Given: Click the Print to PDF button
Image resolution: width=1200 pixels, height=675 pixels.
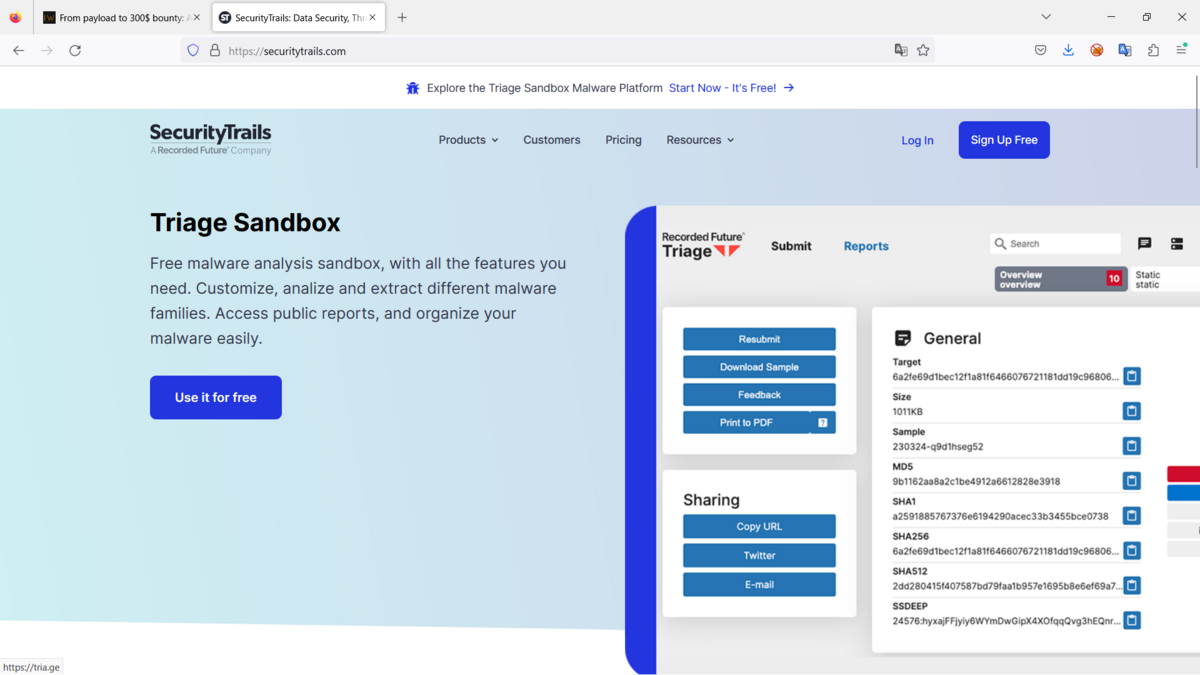Looking at the screenshot, I should tap(746, 423).
